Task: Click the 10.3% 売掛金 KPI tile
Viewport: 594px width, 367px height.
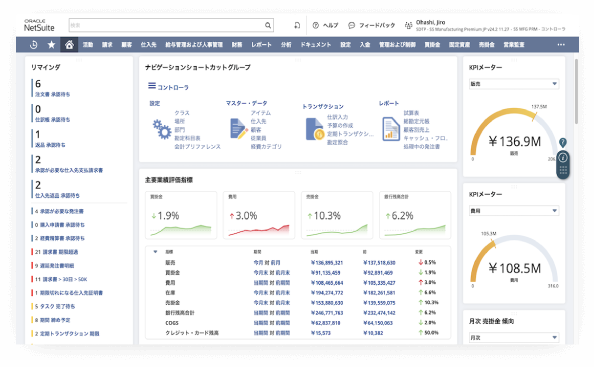Action: tap(338, 215)
